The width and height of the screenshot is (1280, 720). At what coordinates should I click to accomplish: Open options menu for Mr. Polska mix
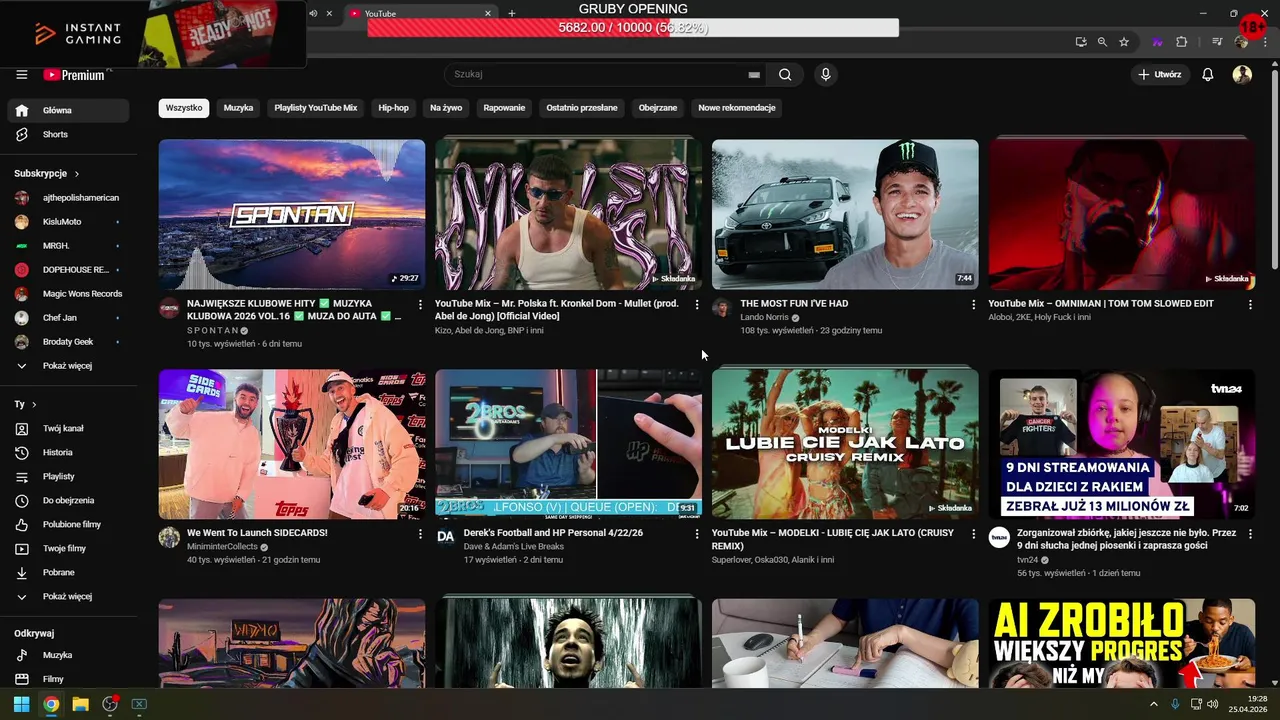pos(697,304)
